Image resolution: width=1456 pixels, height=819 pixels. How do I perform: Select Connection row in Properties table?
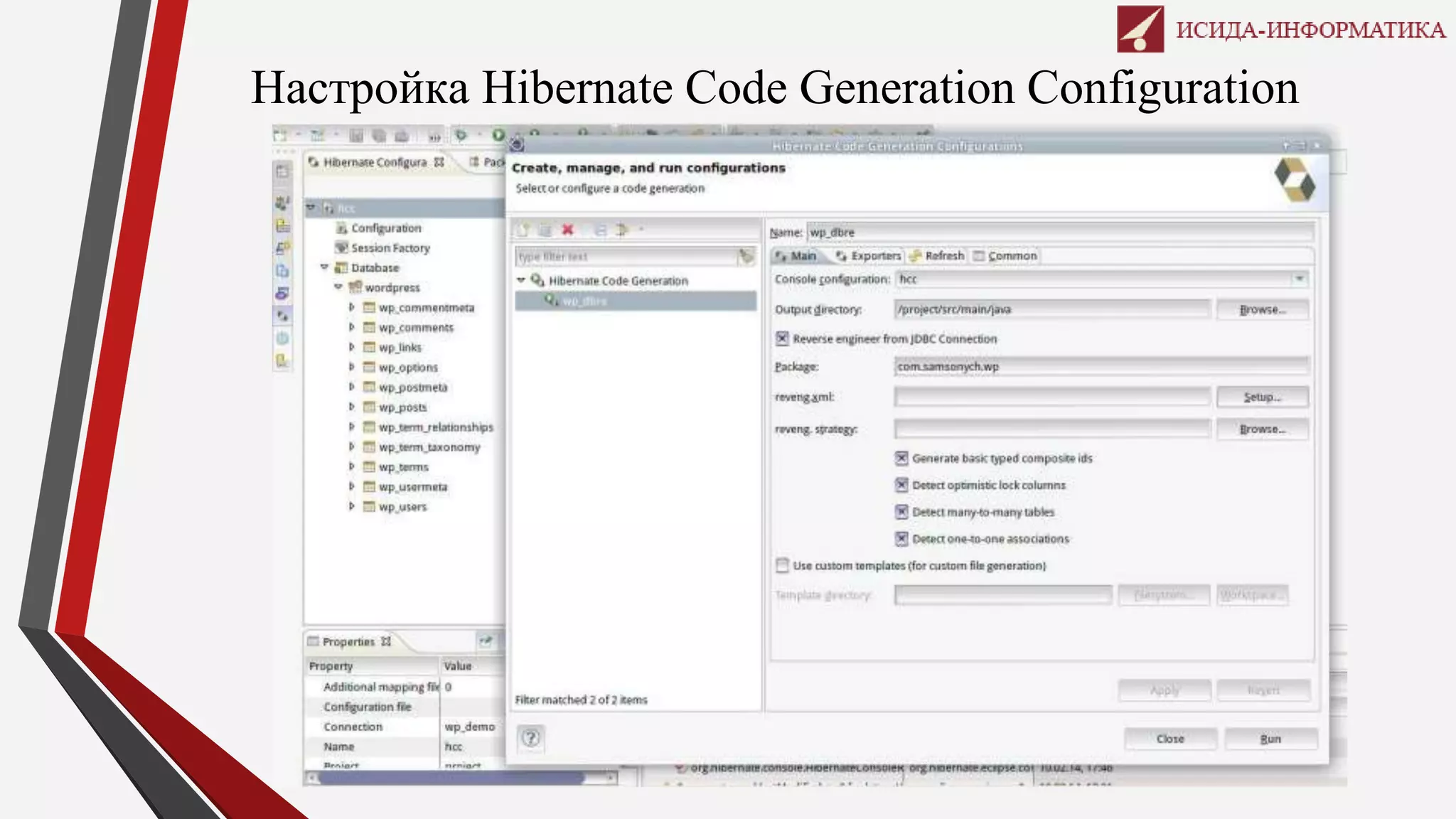click(x=404, y=727)
